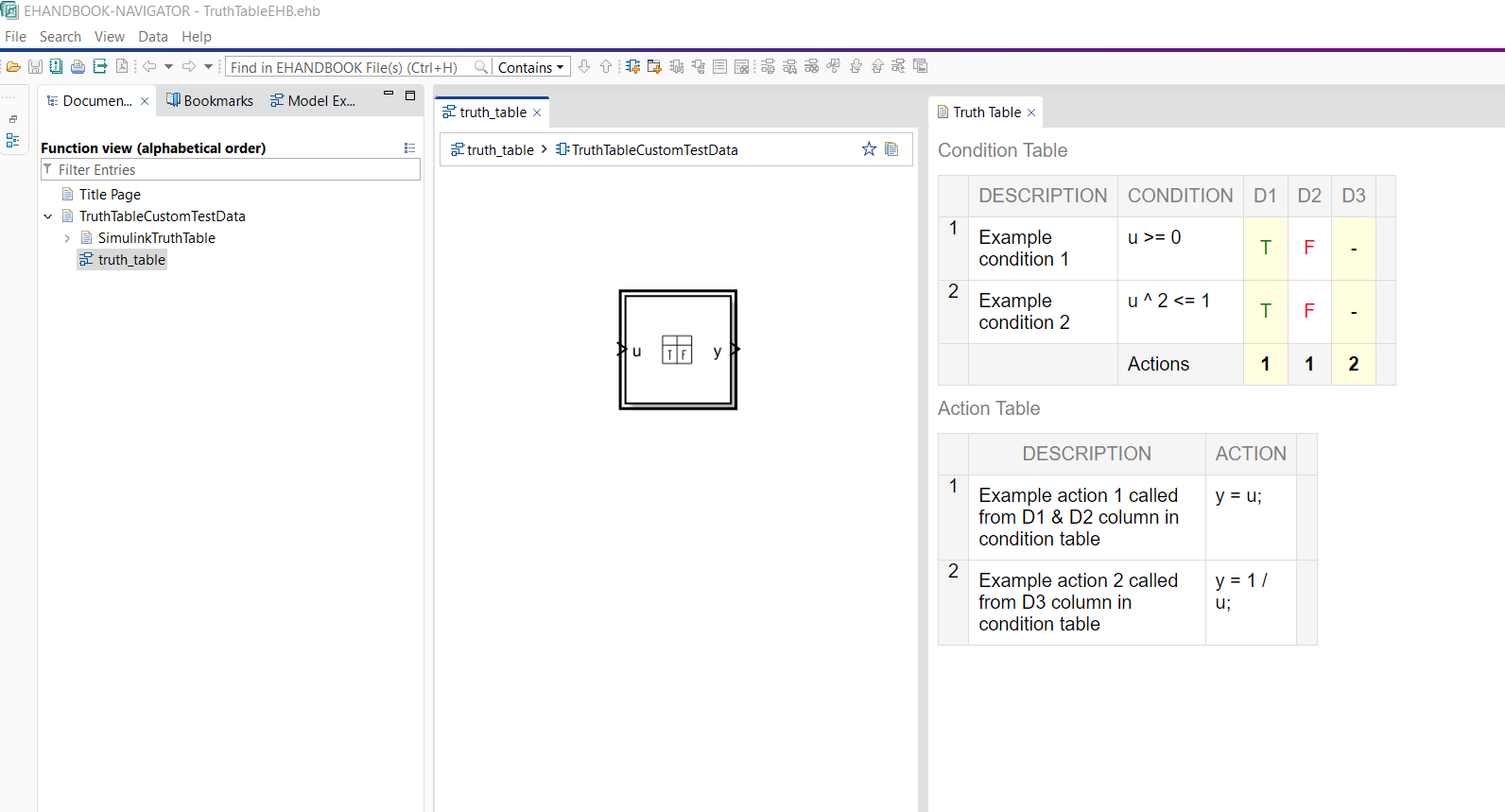Collapse the TruthTableCustomTestData tree node
The width and height of the screenshot is (1505, 812).
48,216
